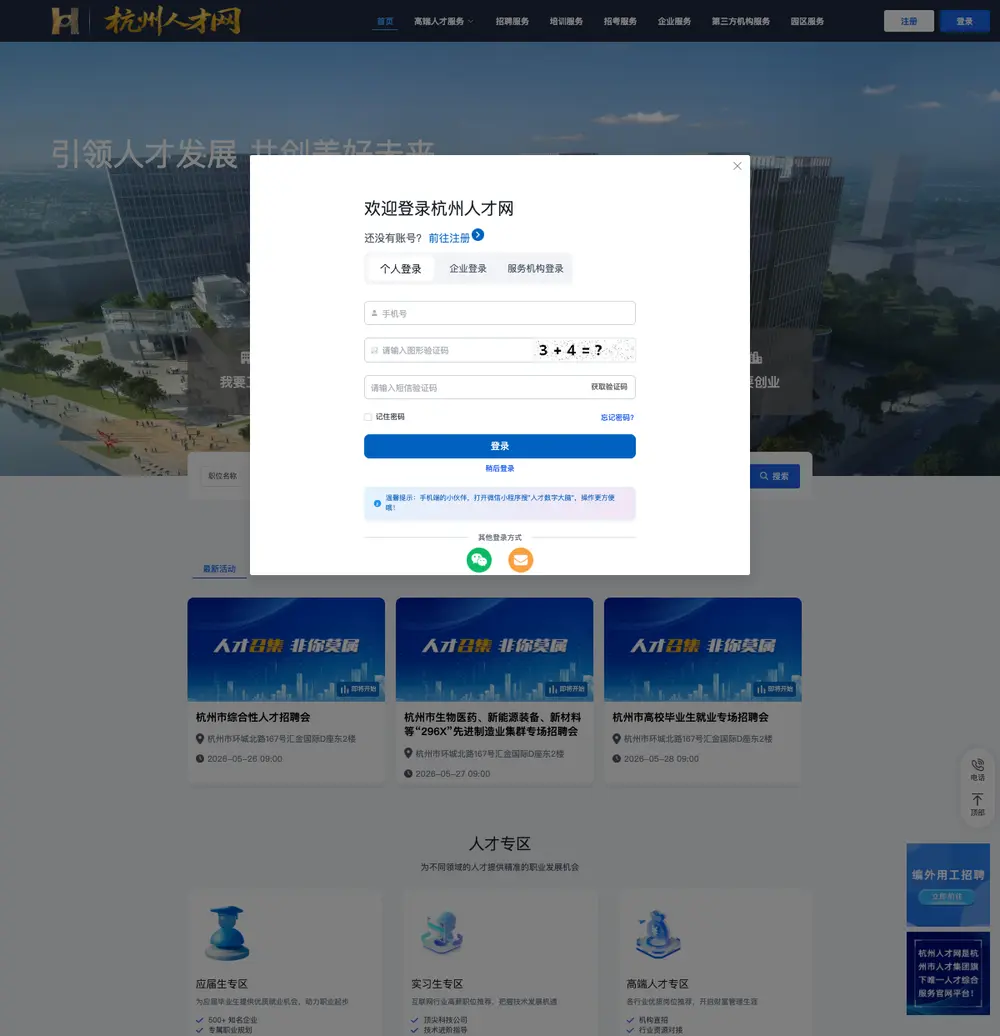This screenshot has height=1036, width=1000.
Task: Click the 稍后登录 link
Action: click(x=499, y=468)
